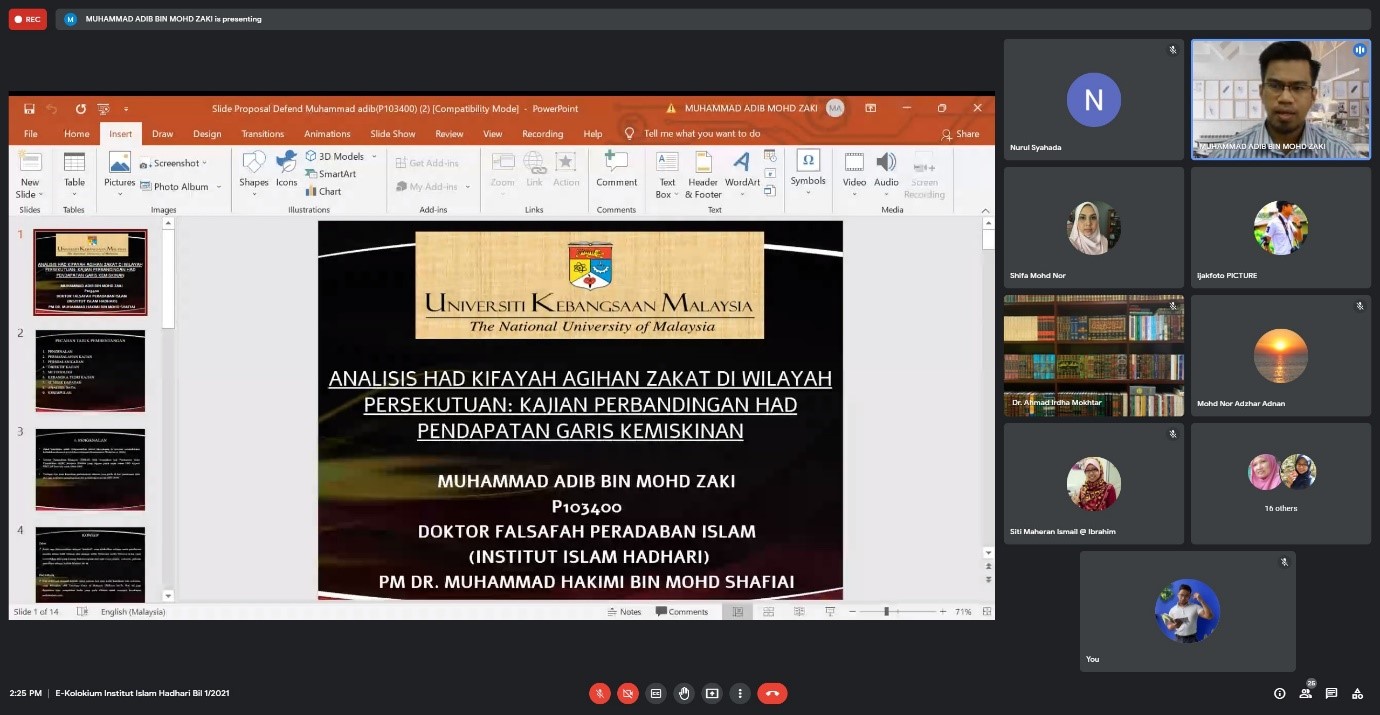1380x715 pixels.
Task: Turn on the camera
Action: point(628,693)
